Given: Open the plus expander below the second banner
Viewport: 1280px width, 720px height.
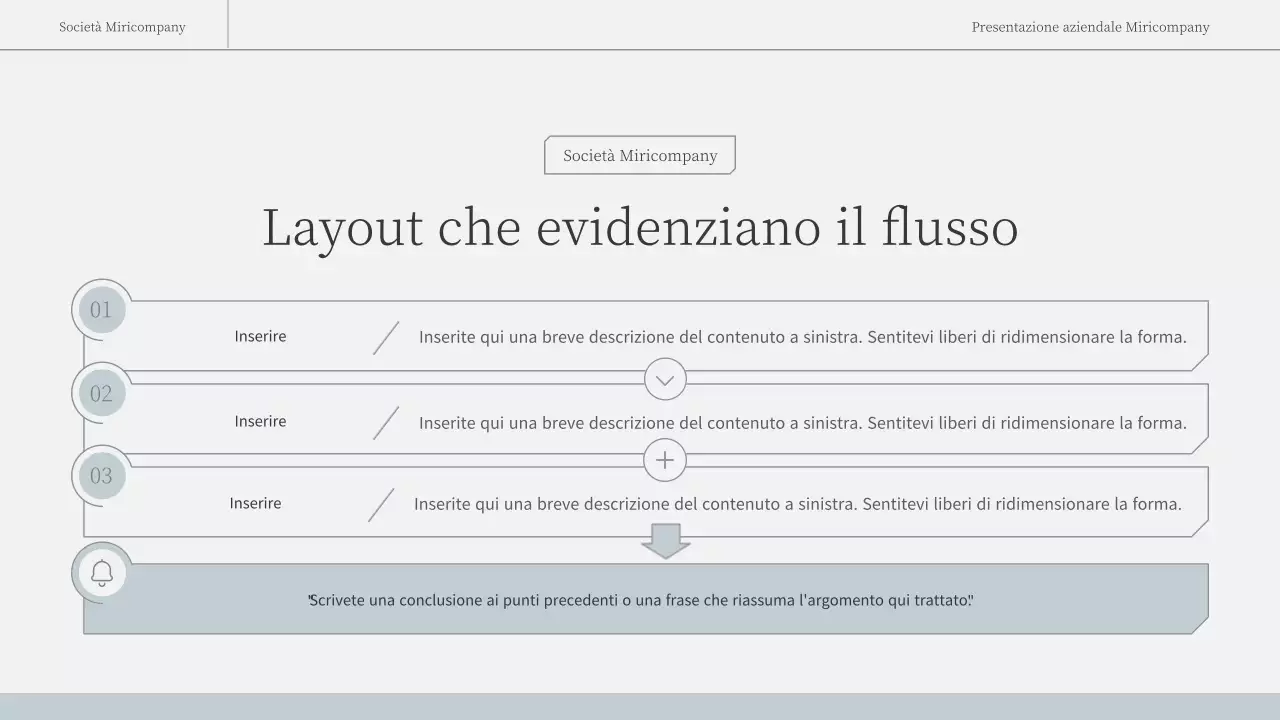Looking at the screenshot, I should 664,460.
